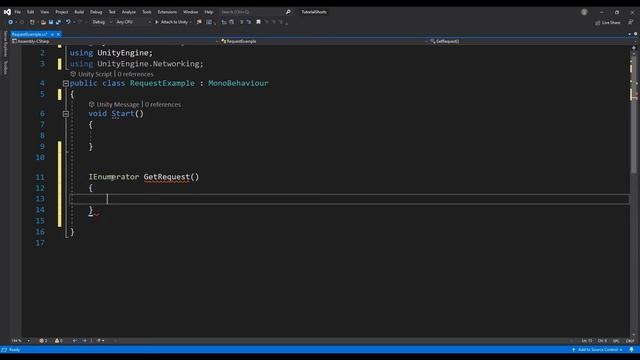640x360 pixels.
Task: Click the Attach to Unity button
Action: 171,22
